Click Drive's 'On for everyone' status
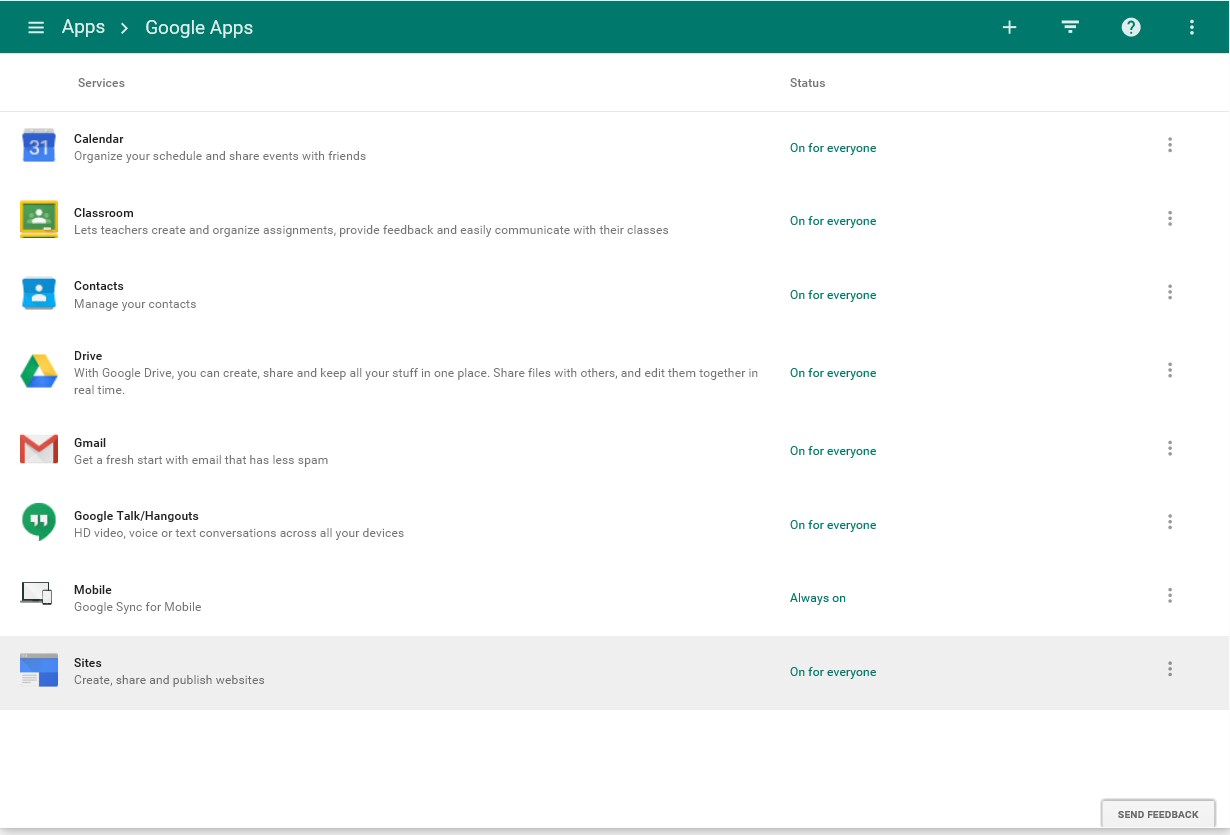 (x=833, y=373)
